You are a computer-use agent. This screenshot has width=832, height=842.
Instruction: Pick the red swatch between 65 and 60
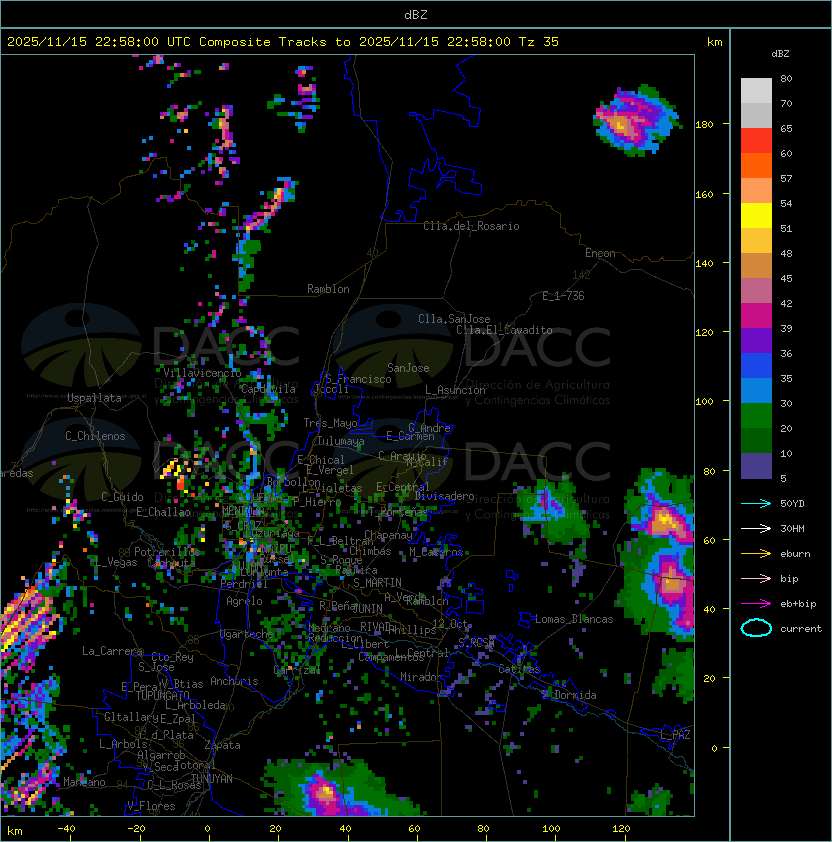[x=756, y=141]
